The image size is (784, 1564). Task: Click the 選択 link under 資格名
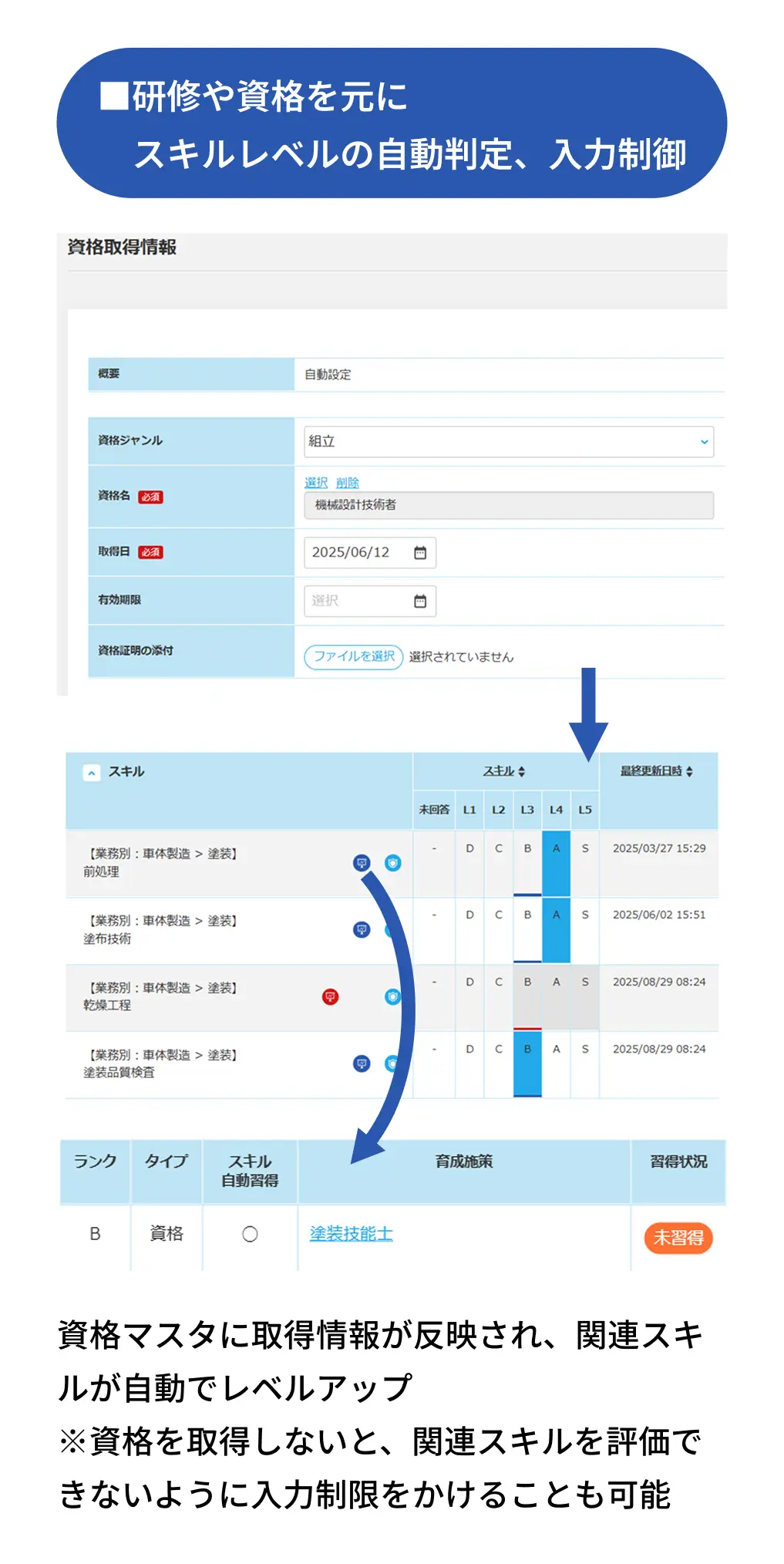(316, 483)
